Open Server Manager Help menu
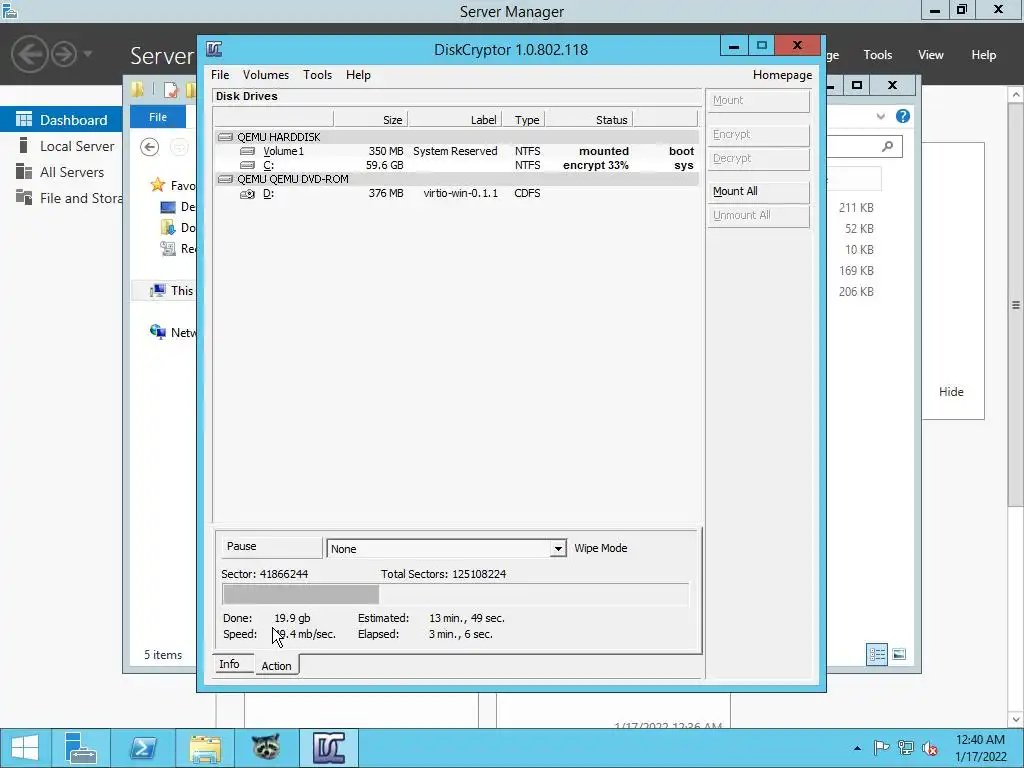The width and height of the screenshot is (1024, 768). point(983,55)
